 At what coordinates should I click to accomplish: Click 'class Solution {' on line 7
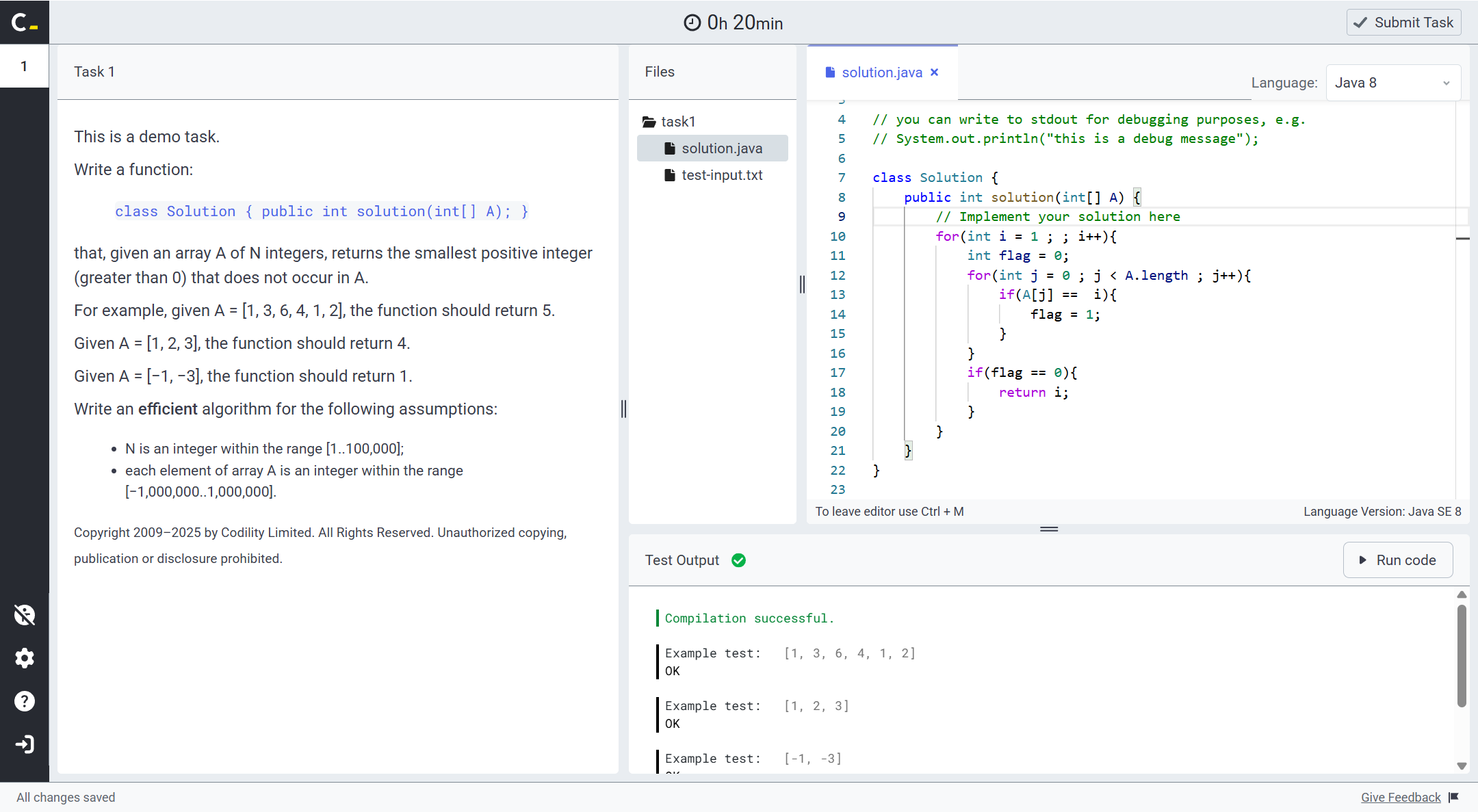pos(935,178)
